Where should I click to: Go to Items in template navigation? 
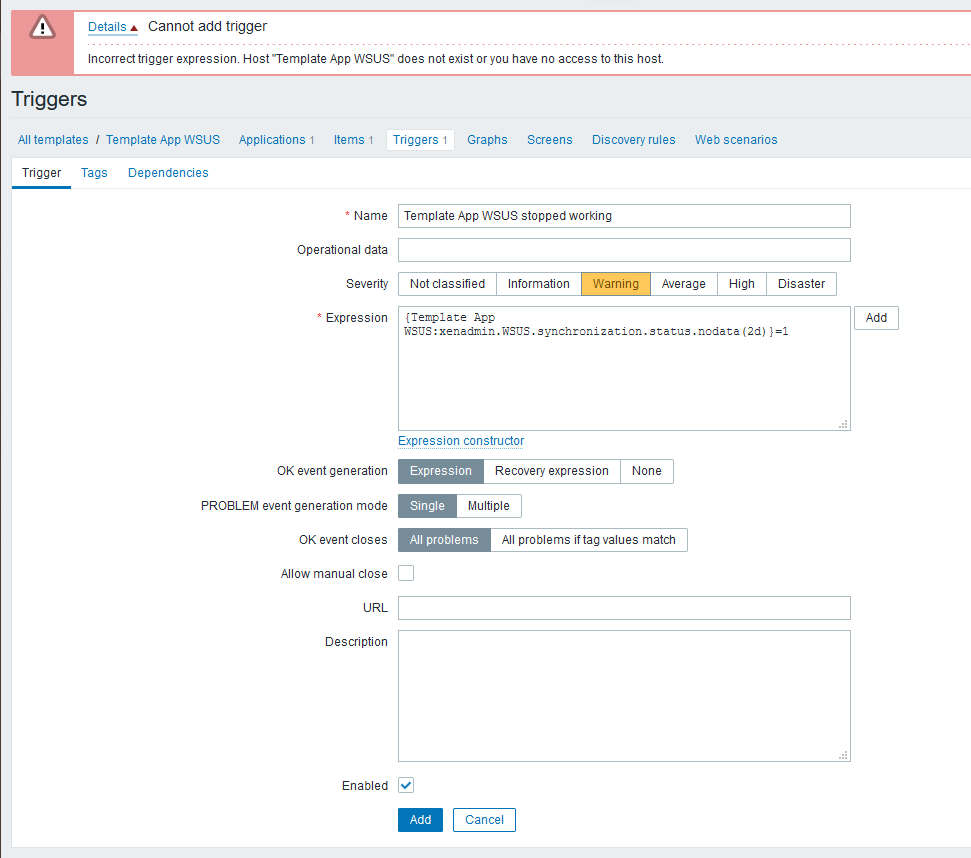349,140
